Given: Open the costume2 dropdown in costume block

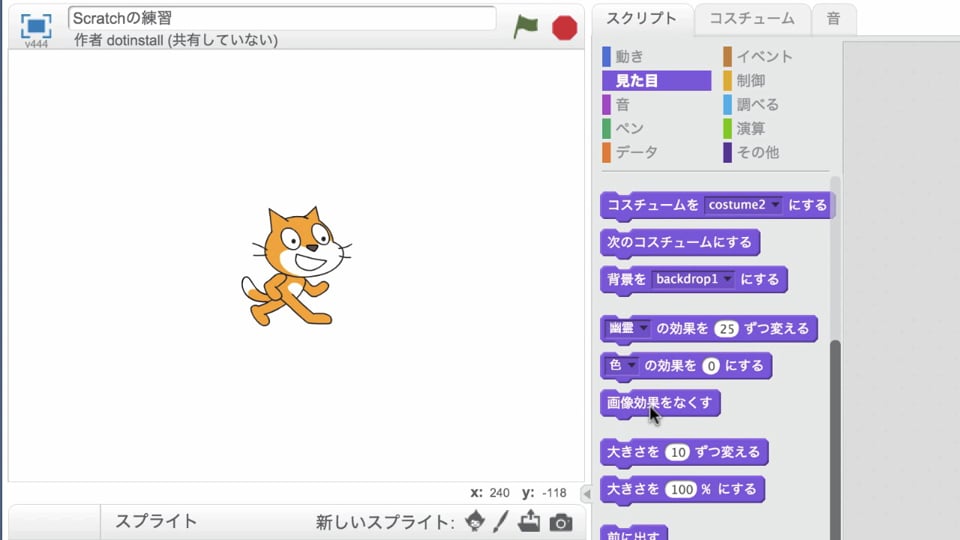Looking at the screenshot, I should [743, 204].
